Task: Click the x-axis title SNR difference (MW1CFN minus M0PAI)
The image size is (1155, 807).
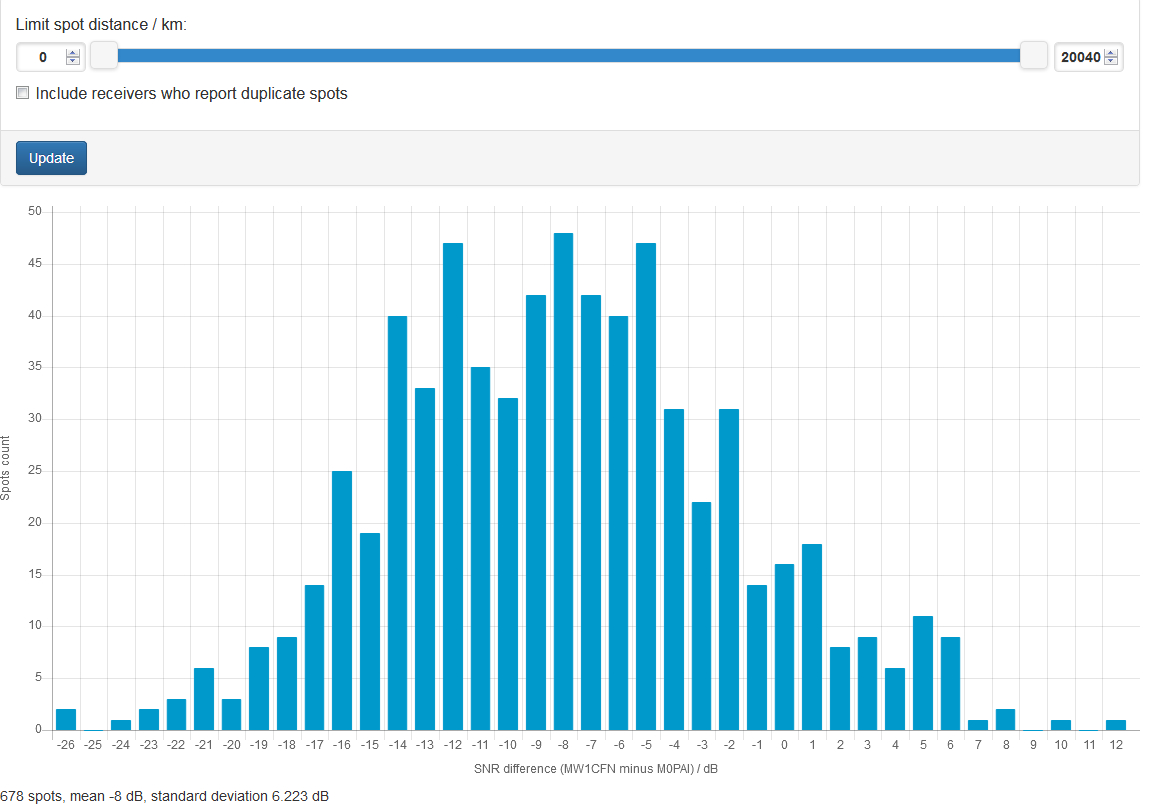Action: click(x=596, y=769)
